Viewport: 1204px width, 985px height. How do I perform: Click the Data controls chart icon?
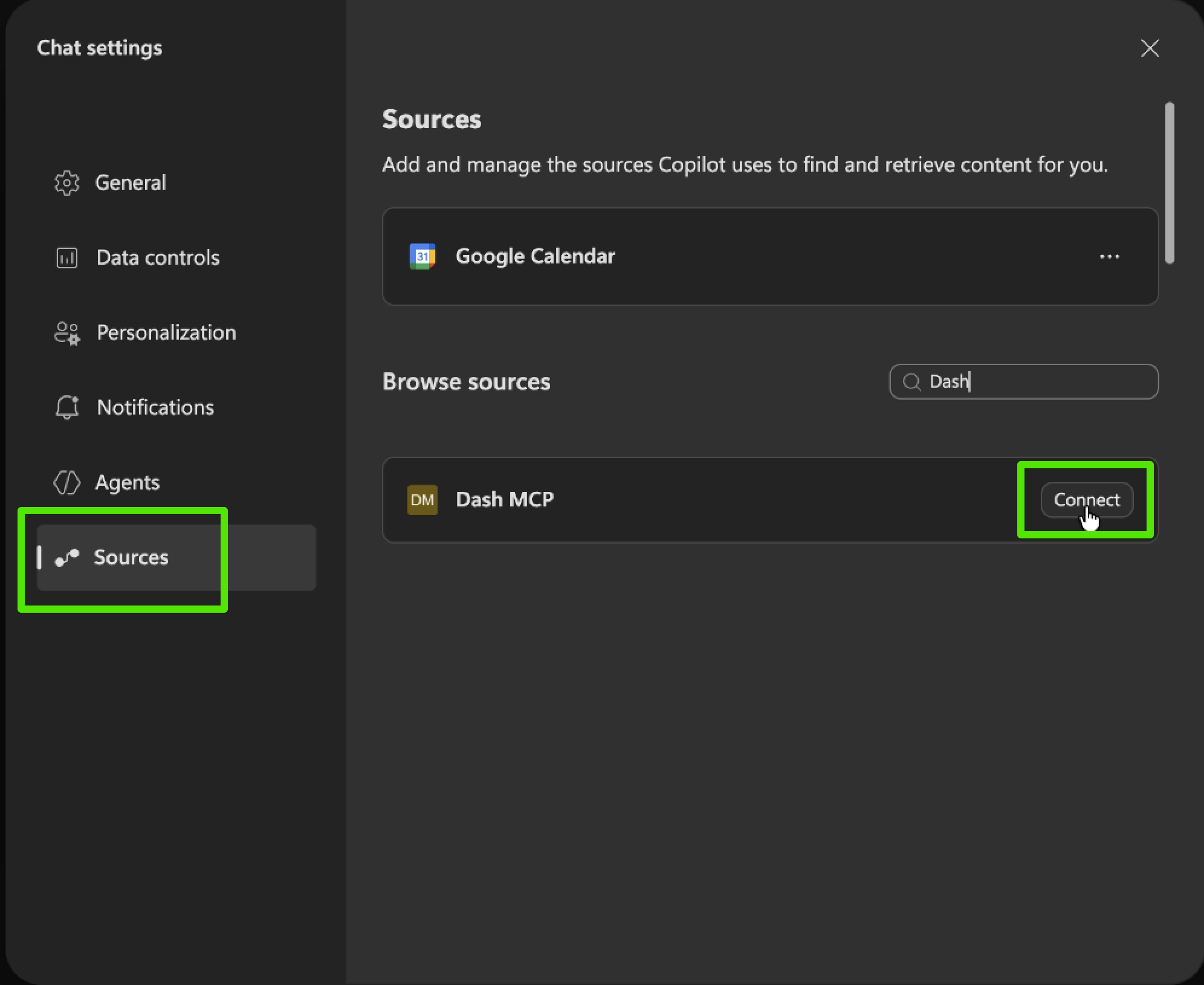[66, 257]
